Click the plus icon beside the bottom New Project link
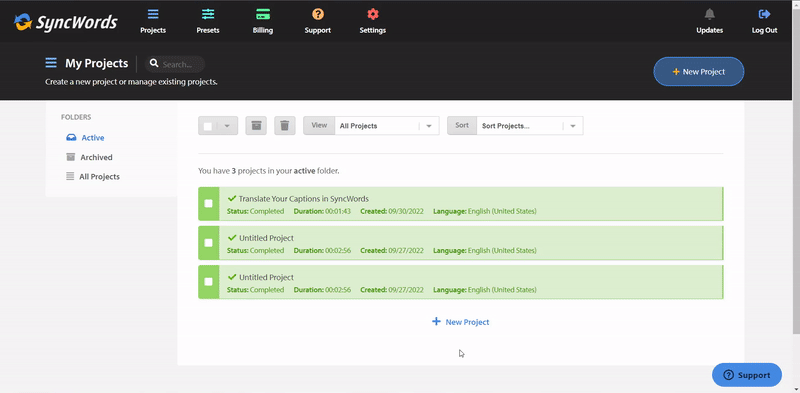The height and width of the screenshot is (393, 800). tap(436, 322)
